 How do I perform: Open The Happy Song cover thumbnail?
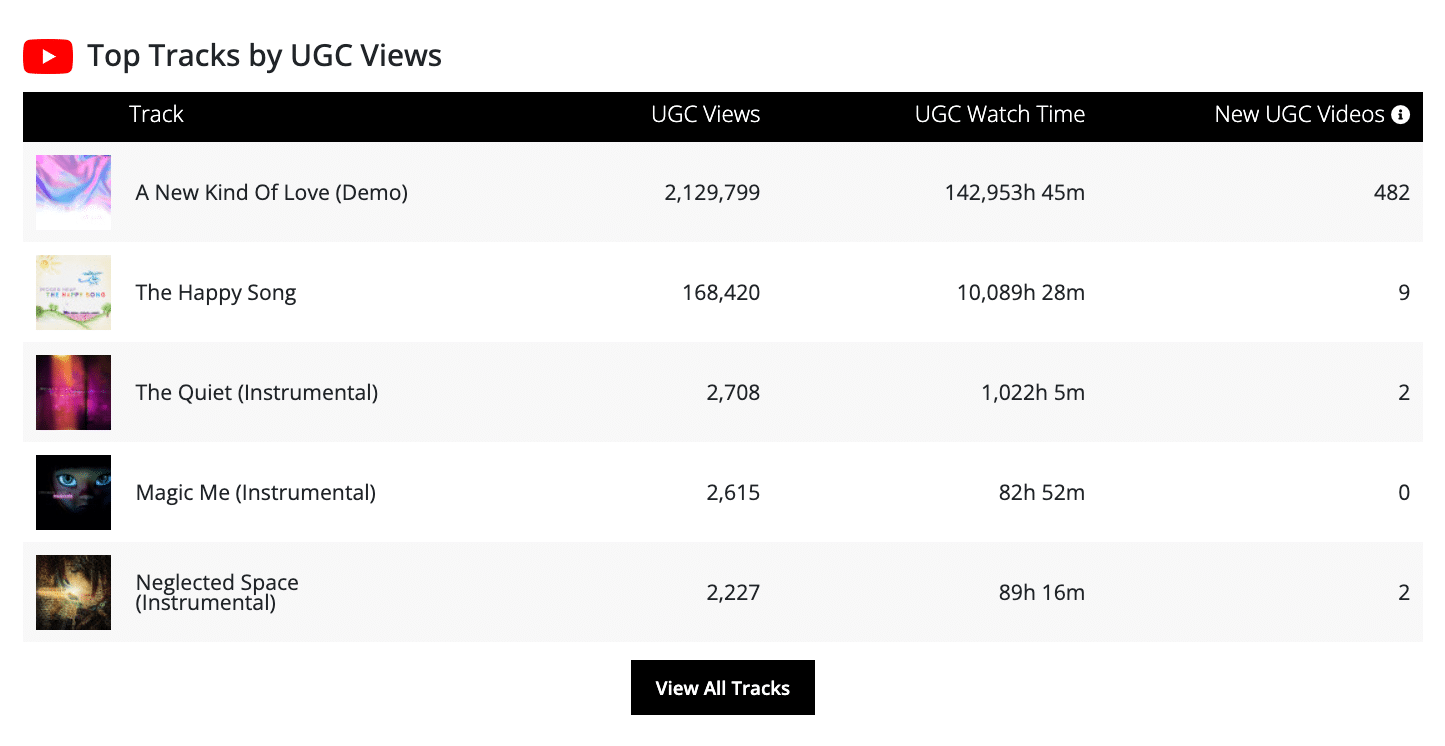pyautogui.click(x=73, y=292)
